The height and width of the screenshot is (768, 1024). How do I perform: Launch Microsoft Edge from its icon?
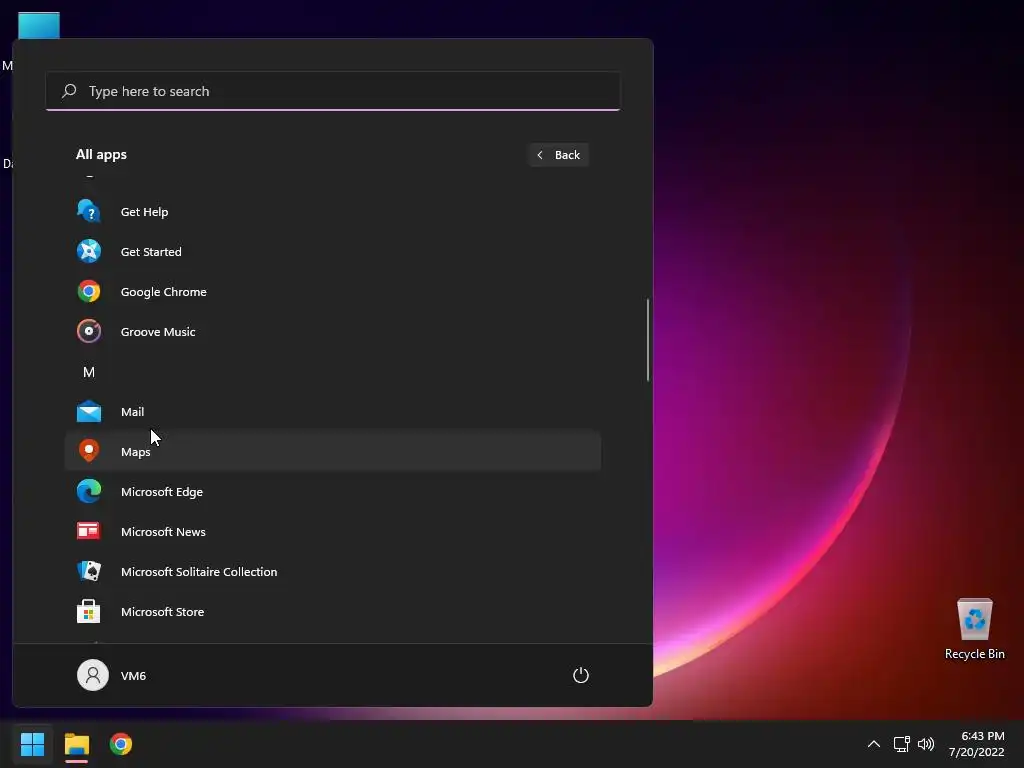(x=89, y=491)
